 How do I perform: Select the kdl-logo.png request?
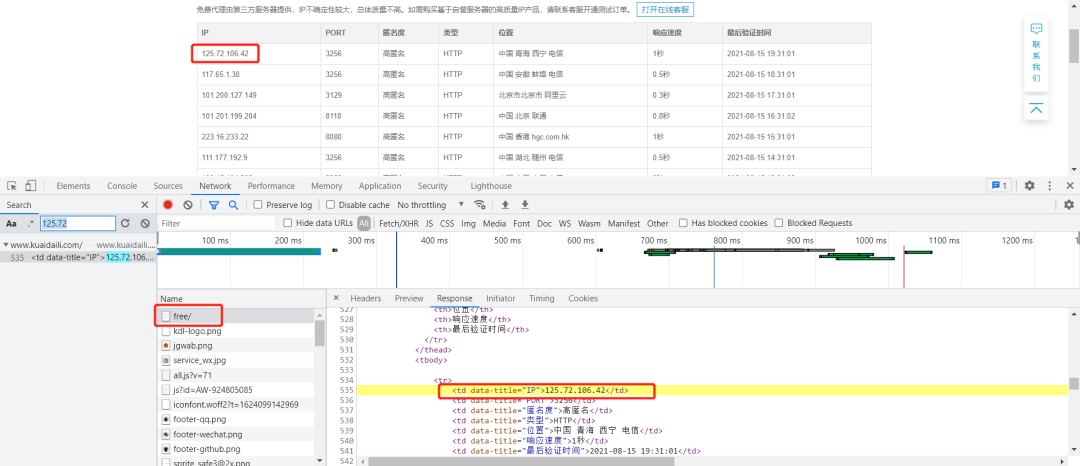[235, 331]
